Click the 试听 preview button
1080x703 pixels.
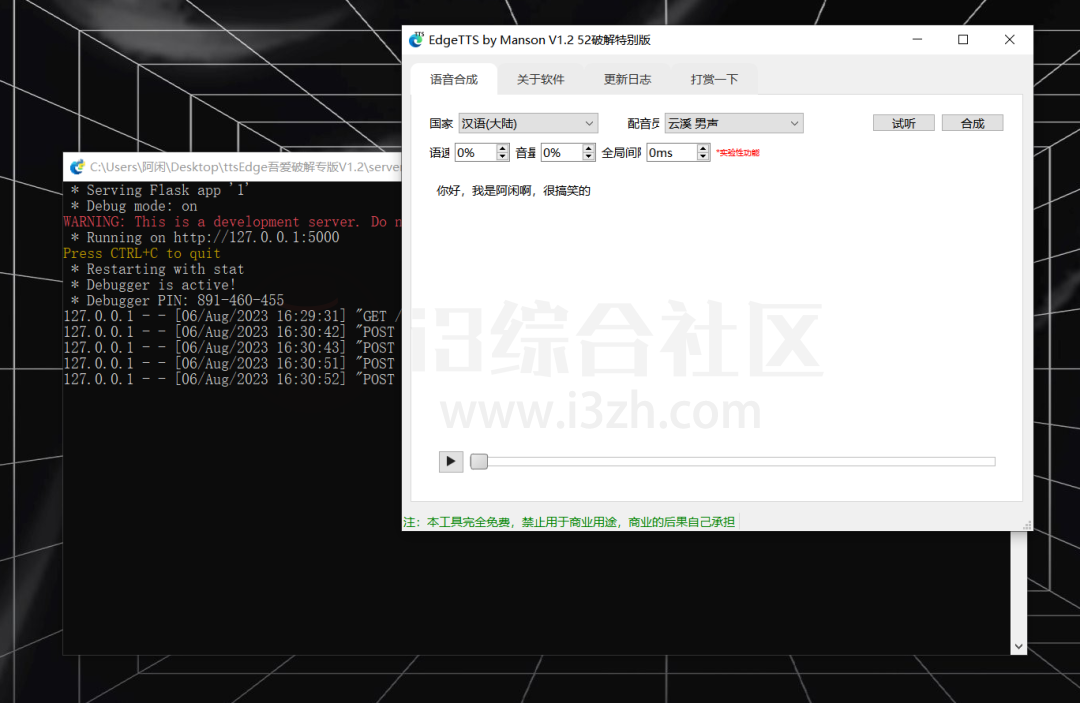point(904,123)
